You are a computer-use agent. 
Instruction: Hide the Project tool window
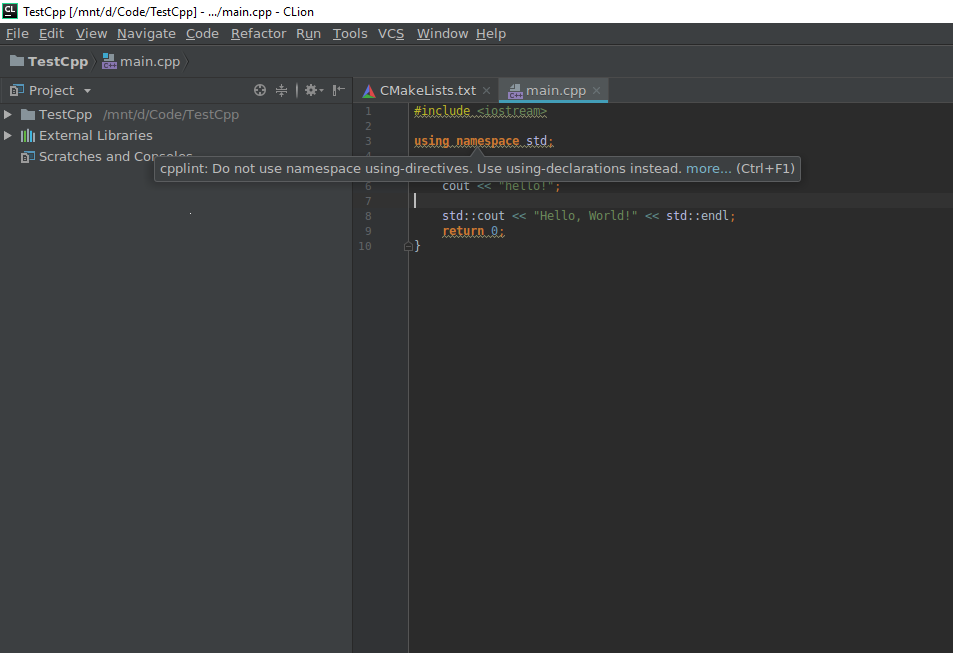click(x=339, y=90)
